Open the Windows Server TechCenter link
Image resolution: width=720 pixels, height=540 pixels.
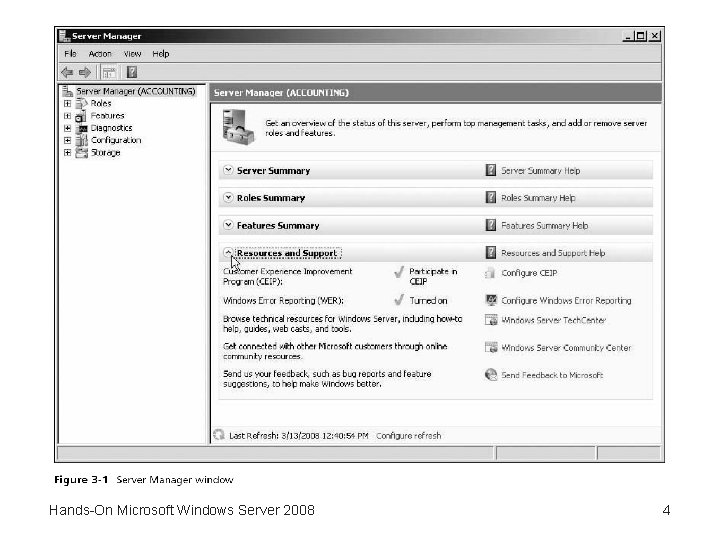(x=553, y=321)
